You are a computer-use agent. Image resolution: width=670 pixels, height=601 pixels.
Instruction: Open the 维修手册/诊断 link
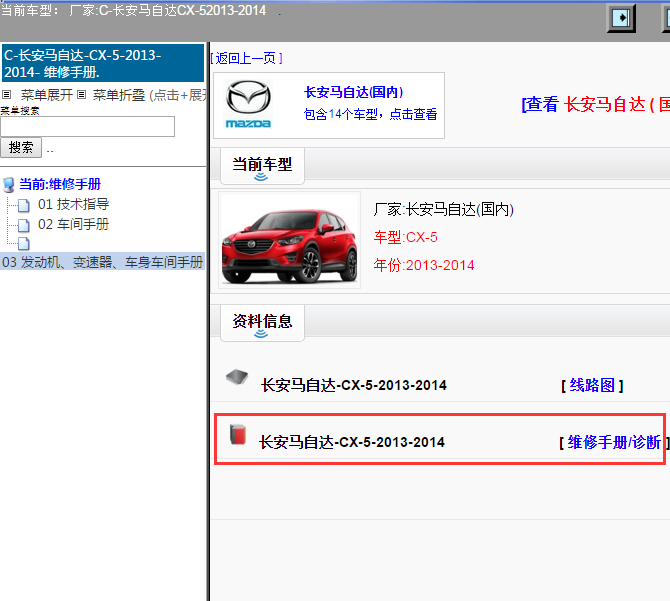tap(614, 442)
